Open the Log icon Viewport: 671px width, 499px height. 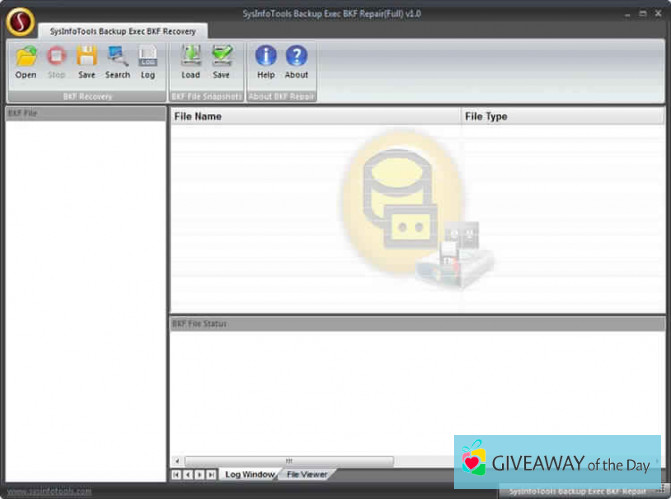pos(148,60)
